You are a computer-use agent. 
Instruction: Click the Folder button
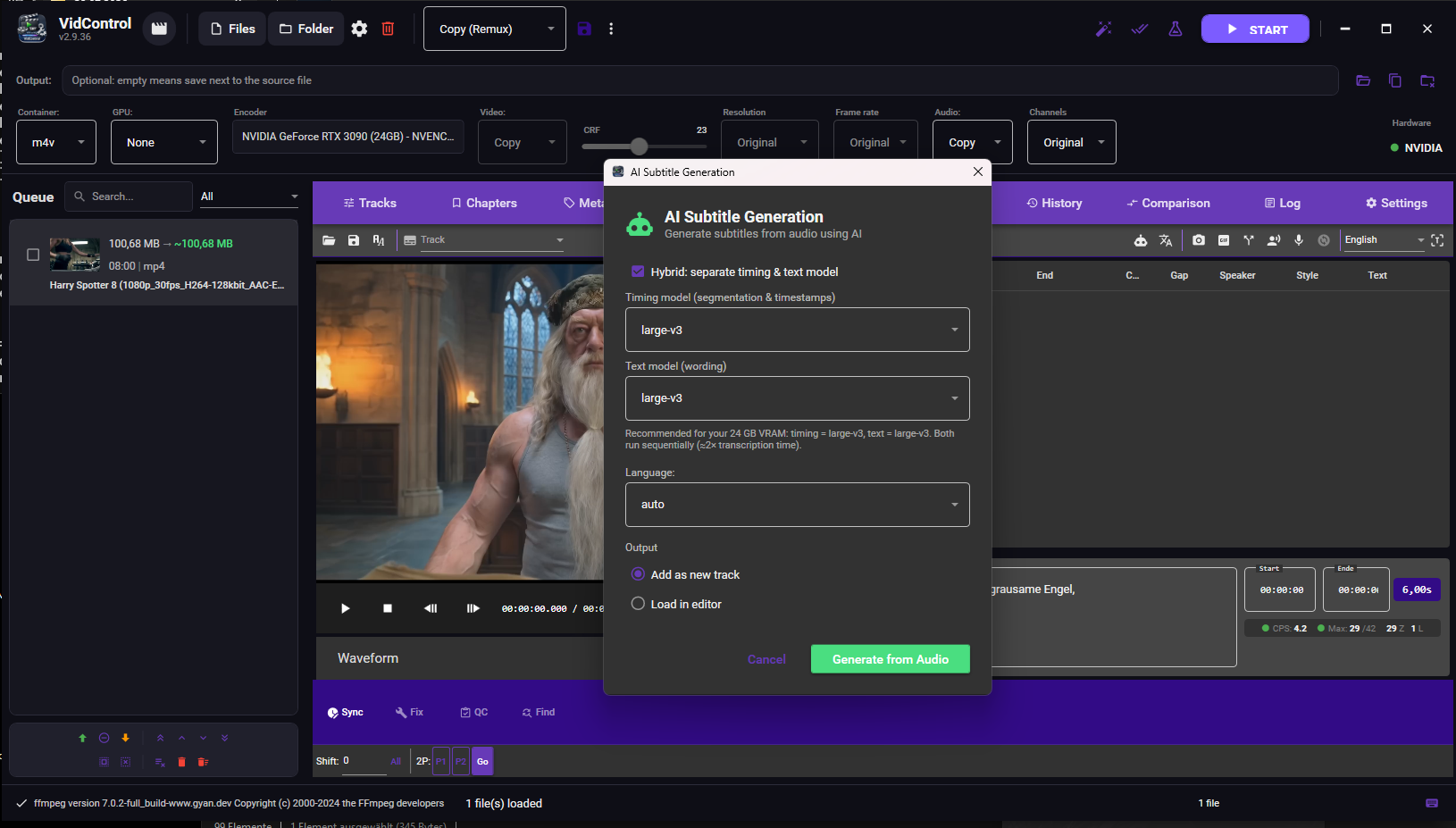coord(306,29)
